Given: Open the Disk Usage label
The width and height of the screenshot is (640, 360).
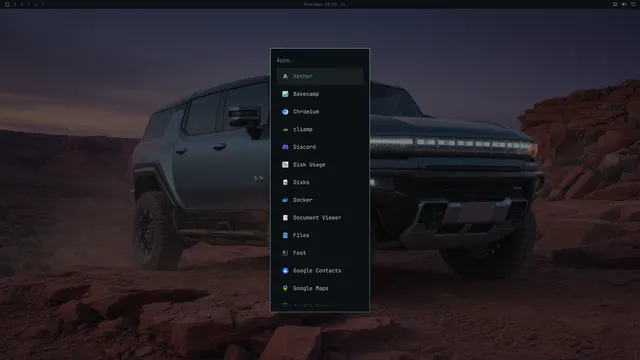Looking at the screenshot, I should point(309,164).
